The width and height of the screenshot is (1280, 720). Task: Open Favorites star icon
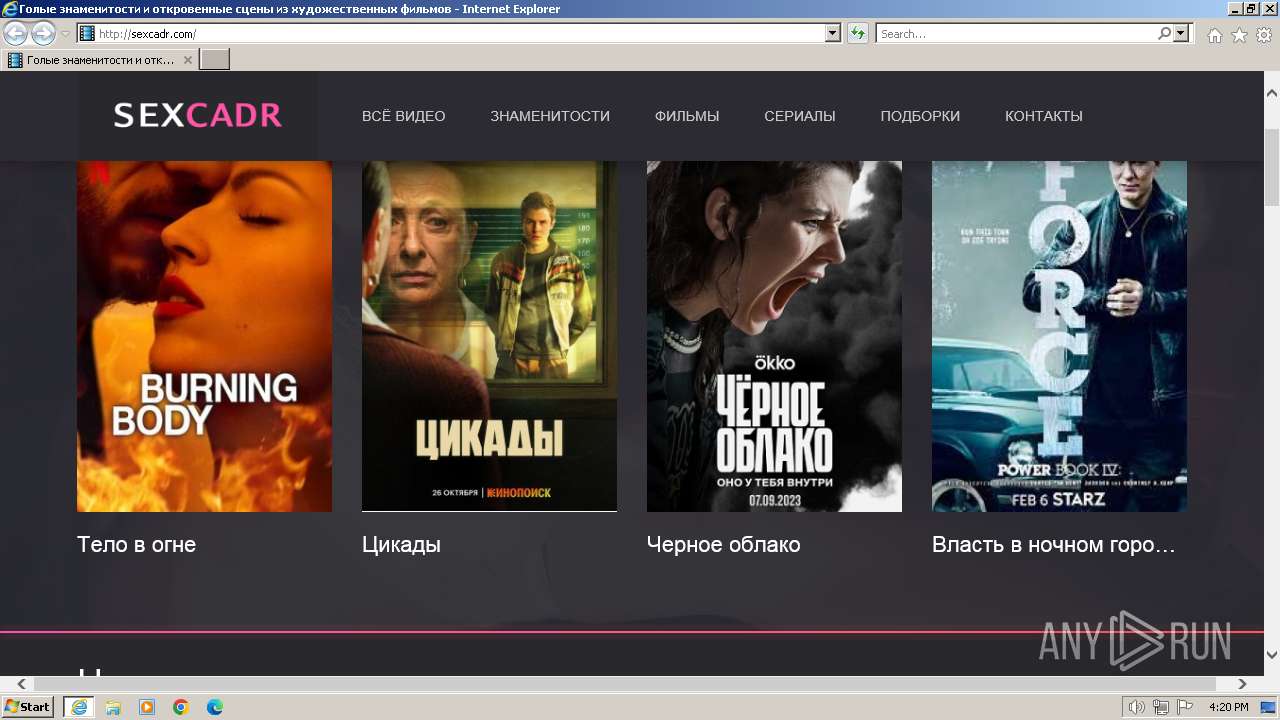click(x=1239, y=34)
